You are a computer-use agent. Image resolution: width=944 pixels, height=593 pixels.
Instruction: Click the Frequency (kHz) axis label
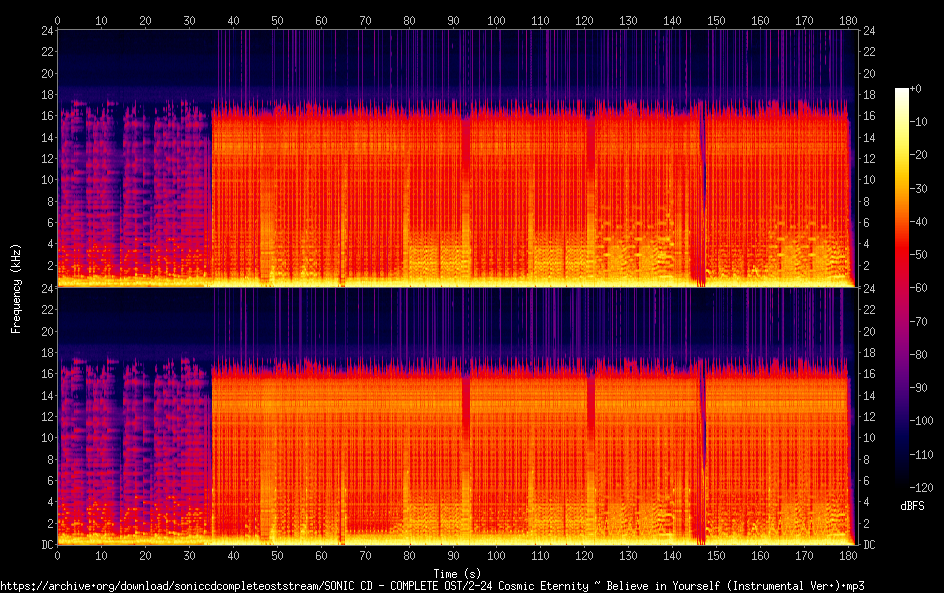click(16, 288)
